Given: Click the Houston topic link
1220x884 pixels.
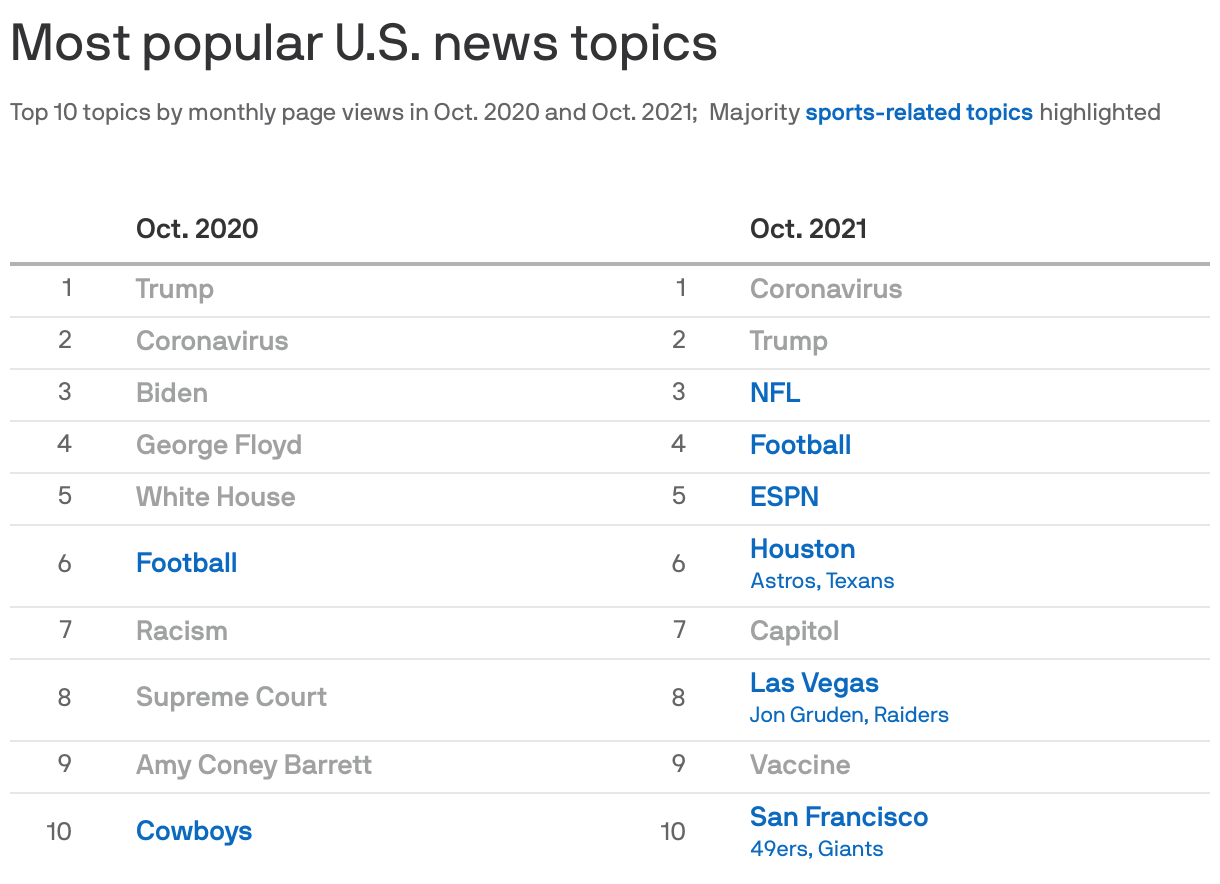Looking at the screenshot, I should point(802,549).
